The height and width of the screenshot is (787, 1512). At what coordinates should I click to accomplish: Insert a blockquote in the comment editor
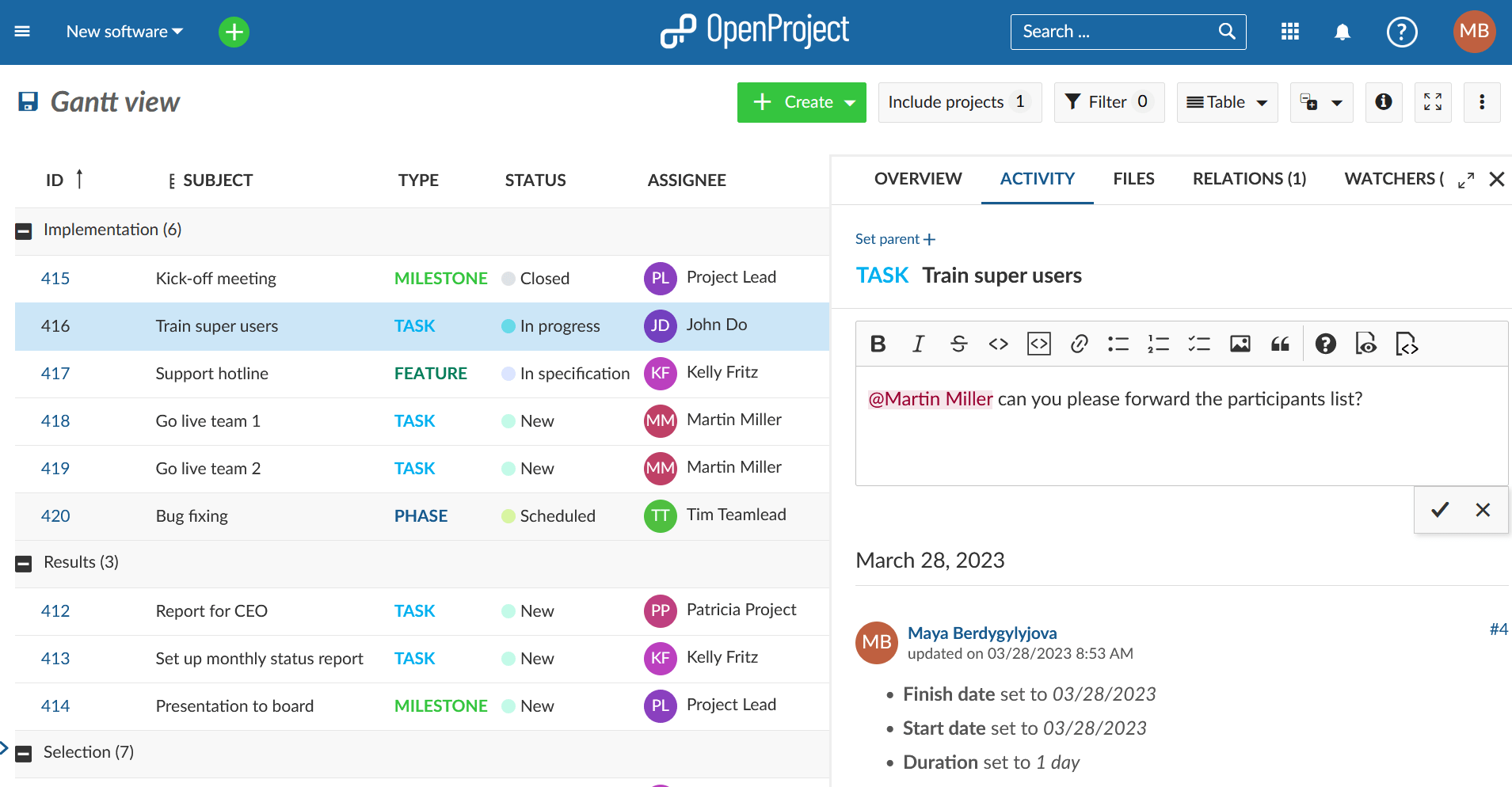click(1280, 343)
